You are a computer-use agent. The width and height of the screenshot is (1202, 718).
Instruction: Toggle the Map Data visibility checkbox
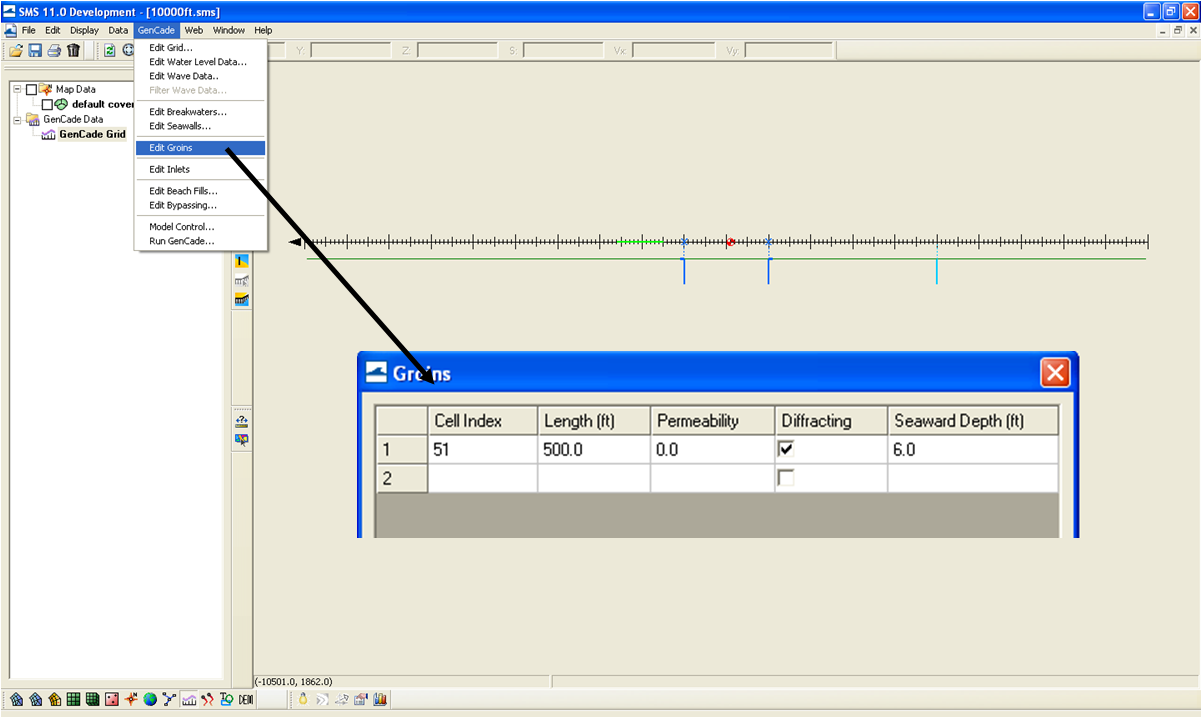coord(31,89)
